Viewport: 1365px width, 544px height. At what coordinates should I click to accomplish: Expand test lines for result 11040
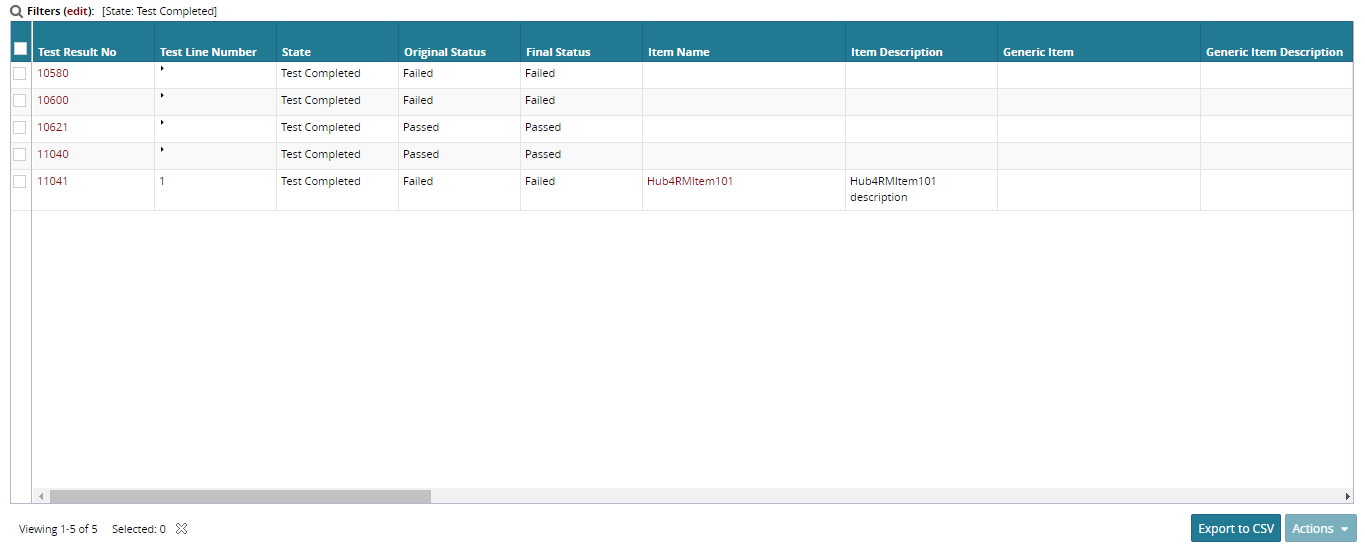pos(162,150)
